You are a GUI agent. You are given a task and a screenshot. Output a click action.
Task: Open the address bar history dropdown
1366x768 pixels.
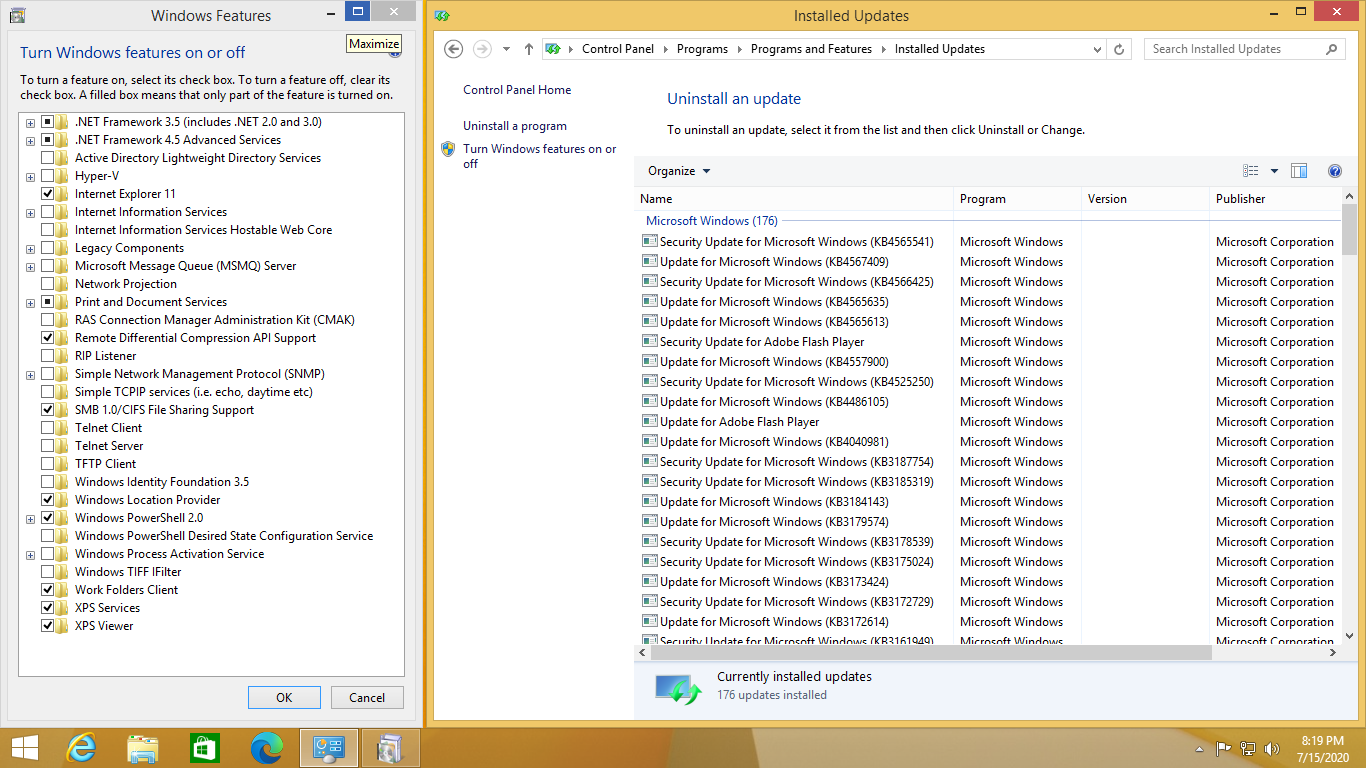(1097, 49)
